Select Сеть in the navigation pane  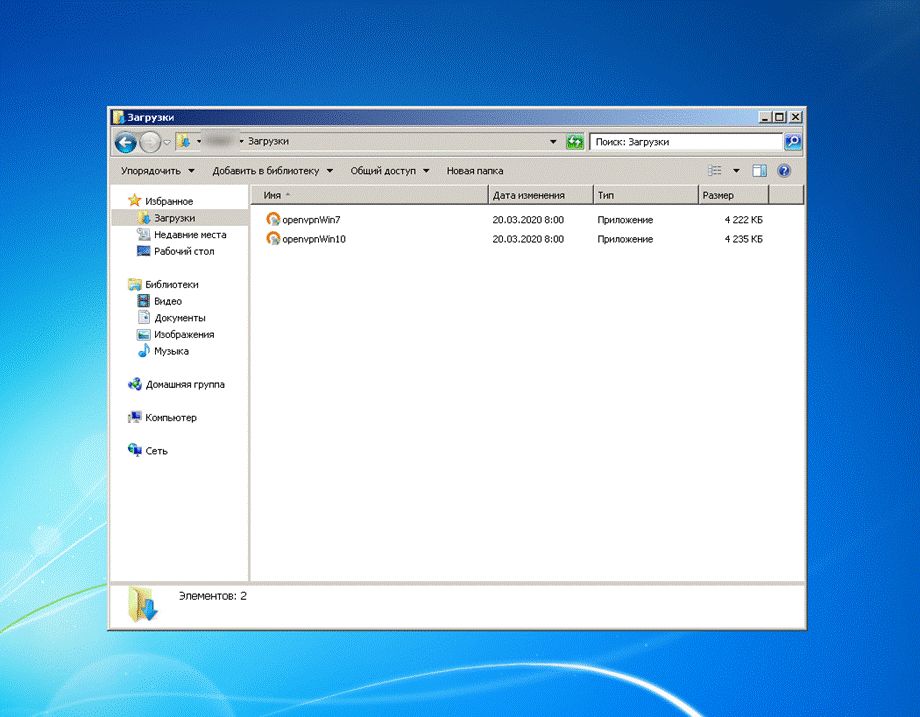[156, 451]
